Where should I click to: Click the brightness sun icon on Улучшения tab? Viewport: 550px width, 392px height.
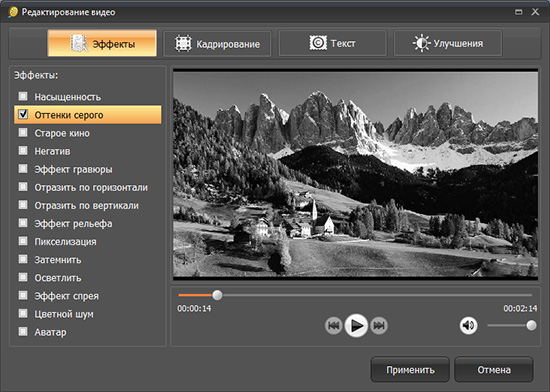point(421,43)
